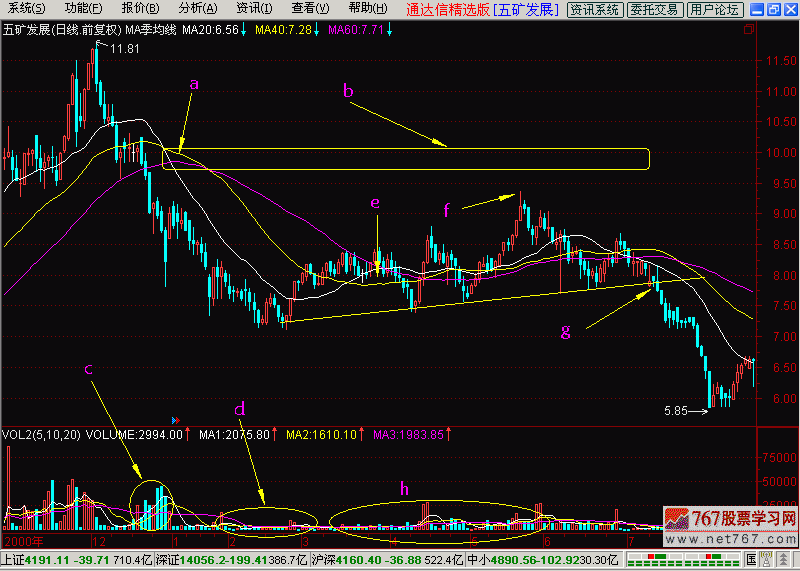Image resolution: width=800 pixels, height=571 pixels.
Task: Click the 中小 index entry in the status bar
Action: coord(543,559)
